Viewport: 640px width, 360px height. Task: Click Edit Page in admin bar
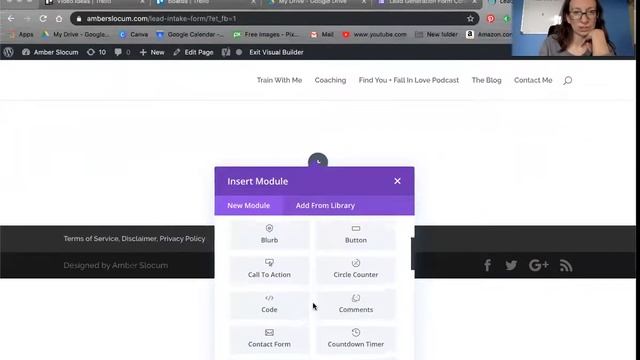pyautogui.click(x=193, y=52)
